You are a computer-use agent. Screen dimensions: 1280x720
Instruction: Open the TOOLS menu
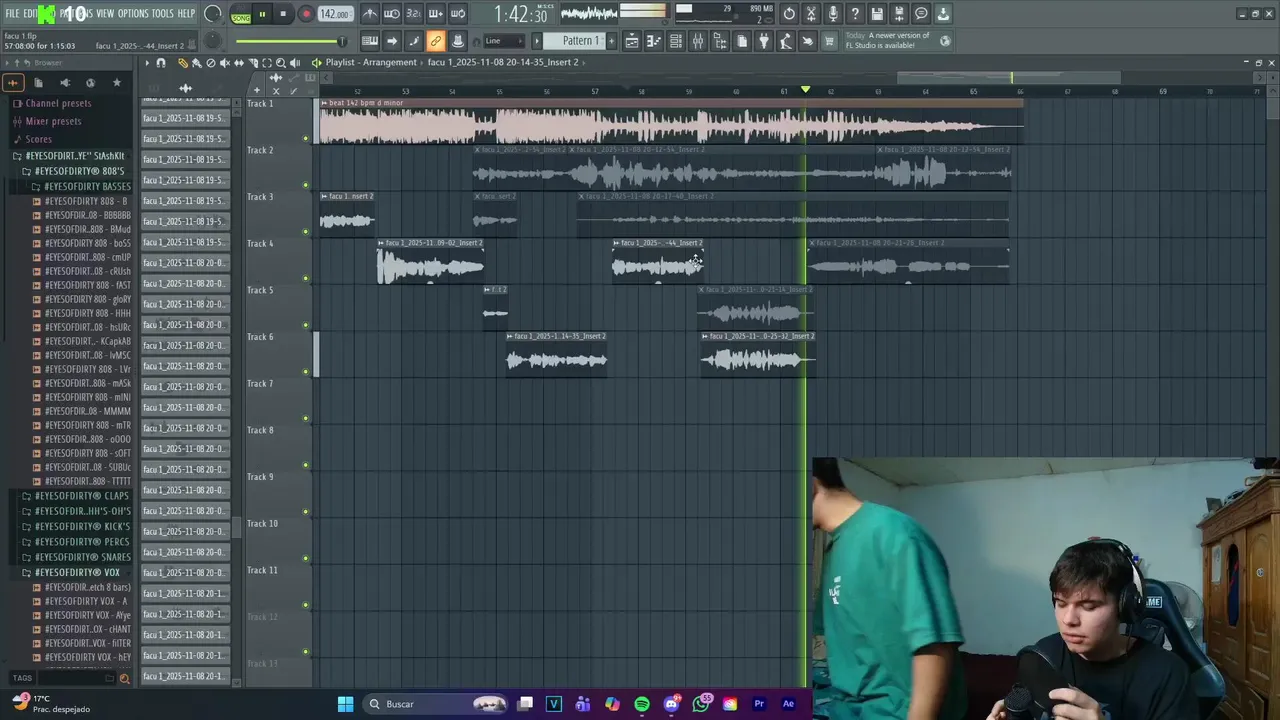[162, 13]
